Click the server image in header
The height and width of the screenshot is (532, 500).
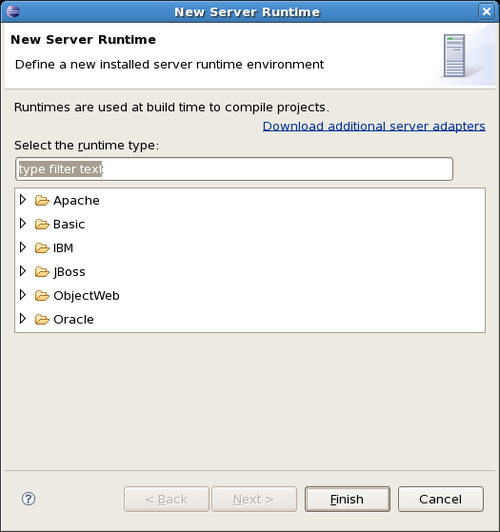pyautogui.click(x=454, y=56)
